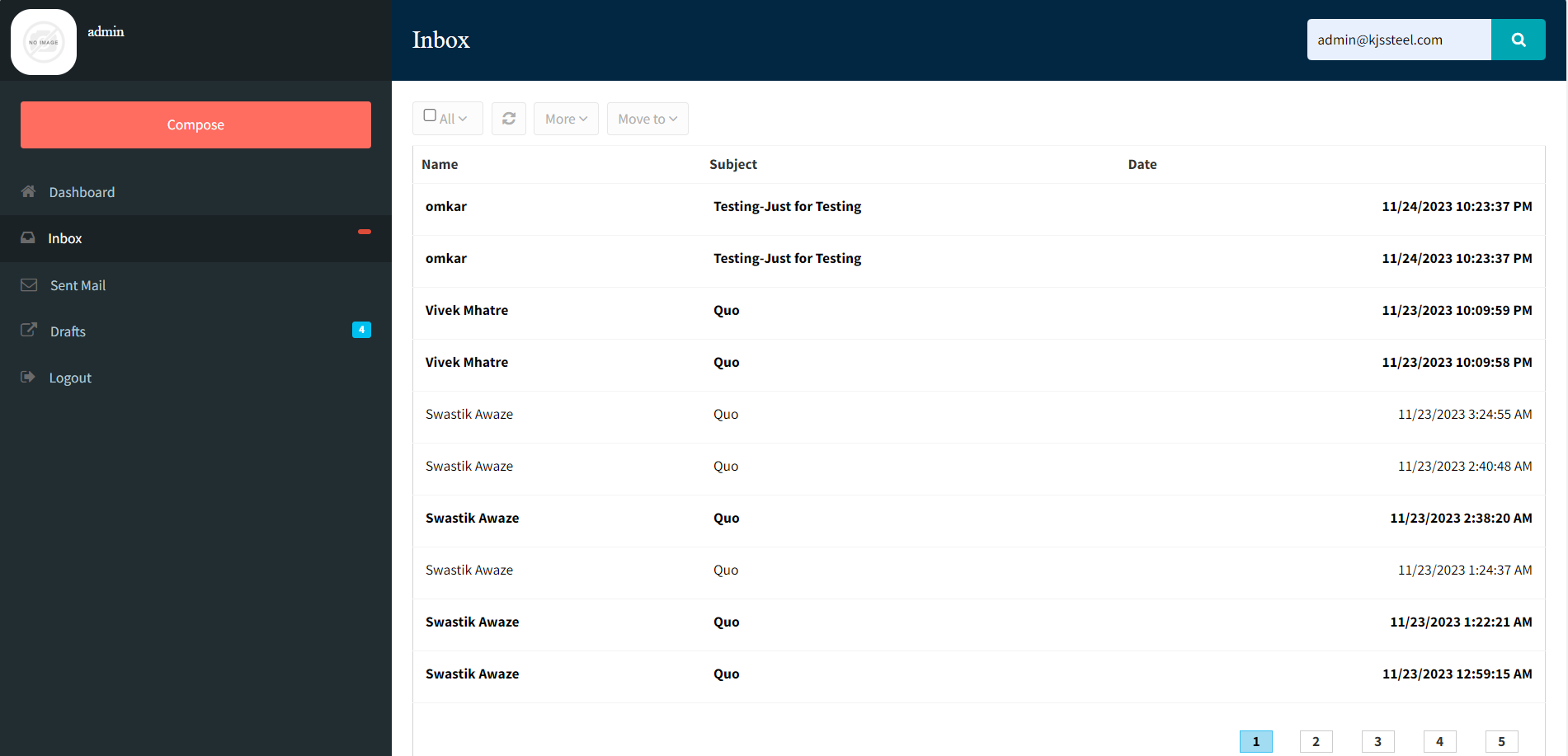Click the Compose button
The width and height of the screenshot is (1568, 756).
pyautogui.click(x=195, y=124)
